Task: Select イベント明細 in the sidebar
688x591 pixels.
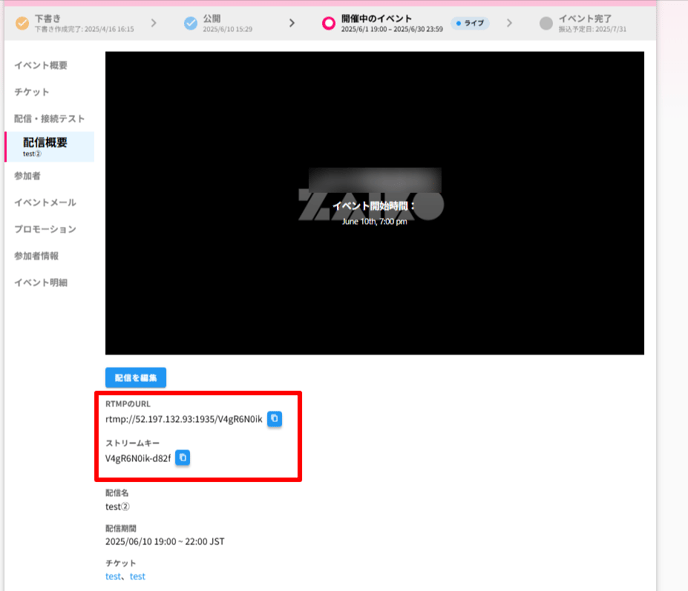Action: click(41, 283)
